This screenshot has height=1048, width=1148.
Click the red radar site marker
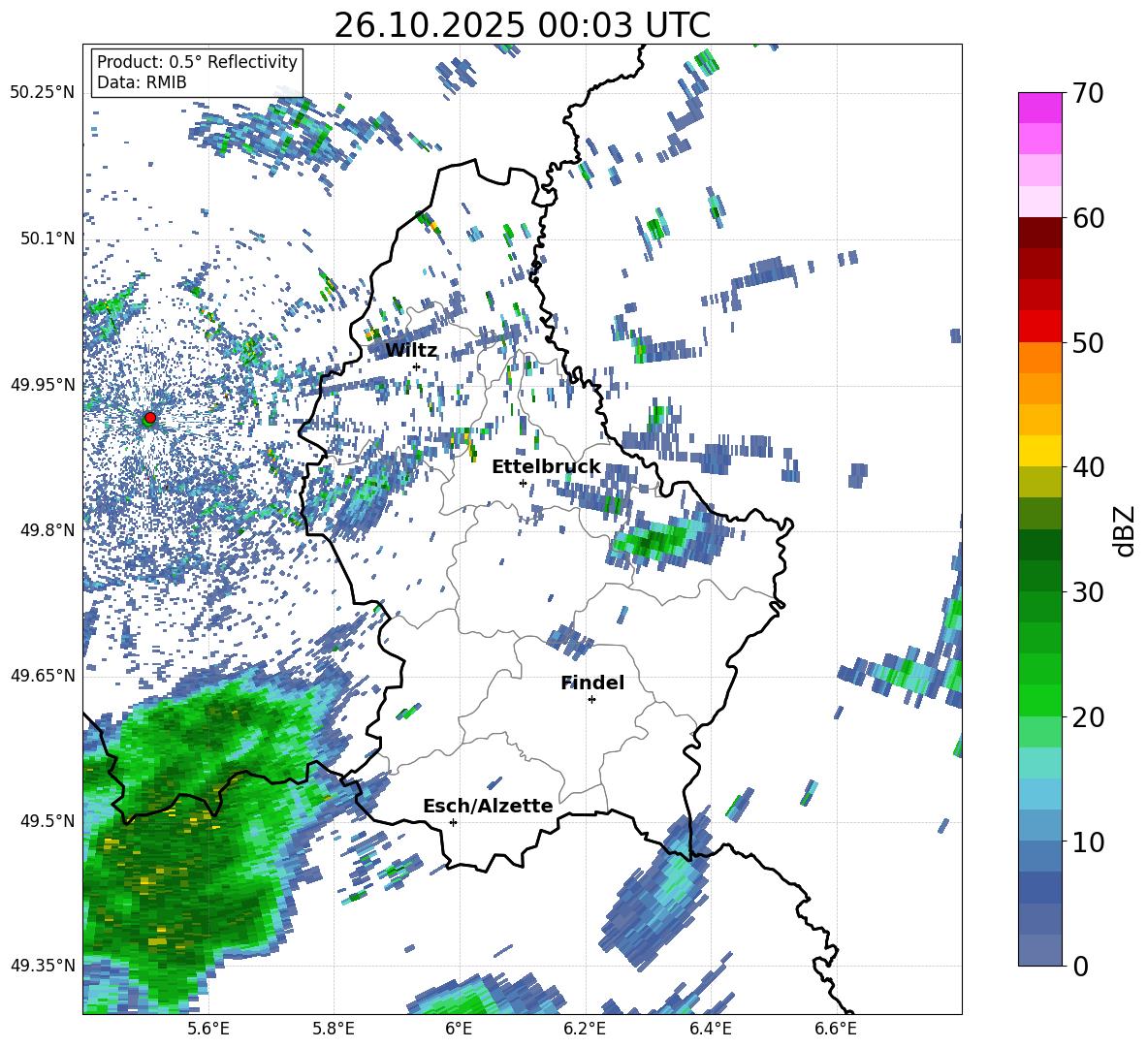(x=150, y=418)
